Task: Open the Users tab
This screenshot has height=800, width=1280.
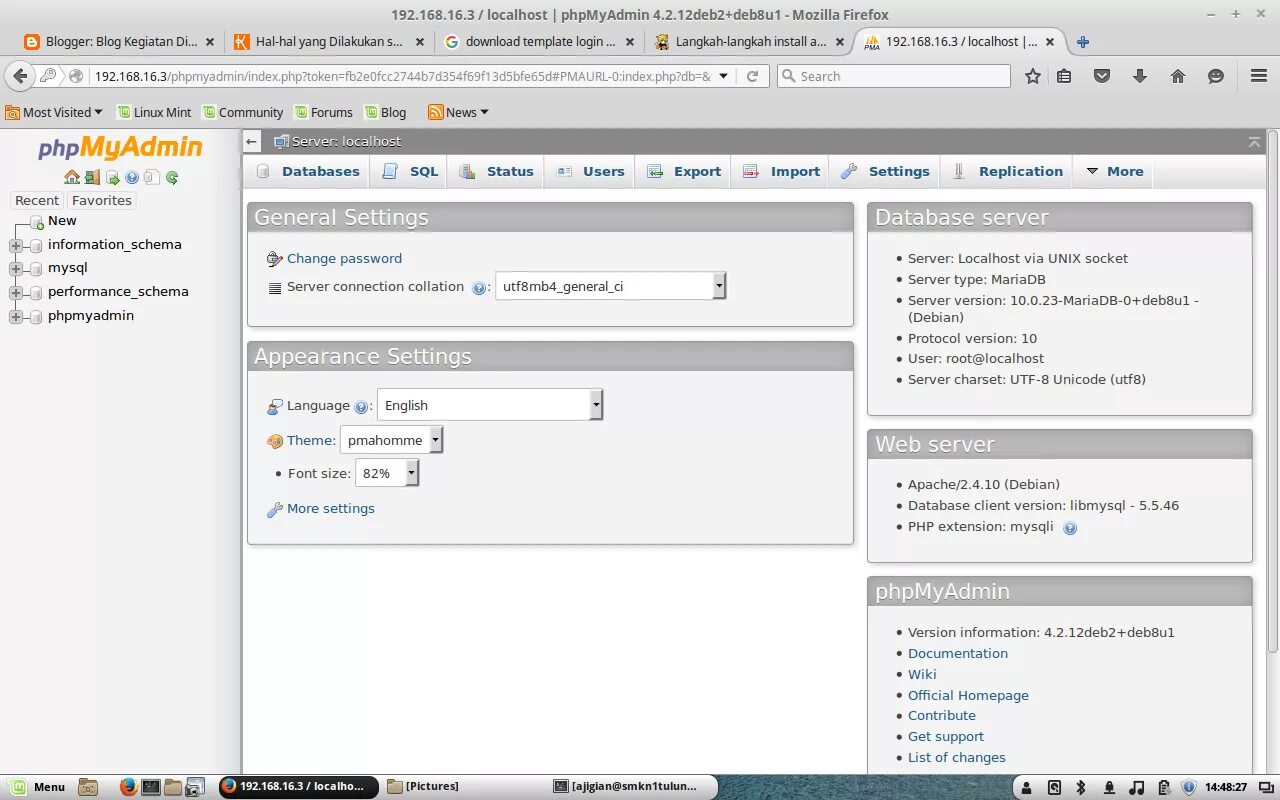Action: (590, 171)
